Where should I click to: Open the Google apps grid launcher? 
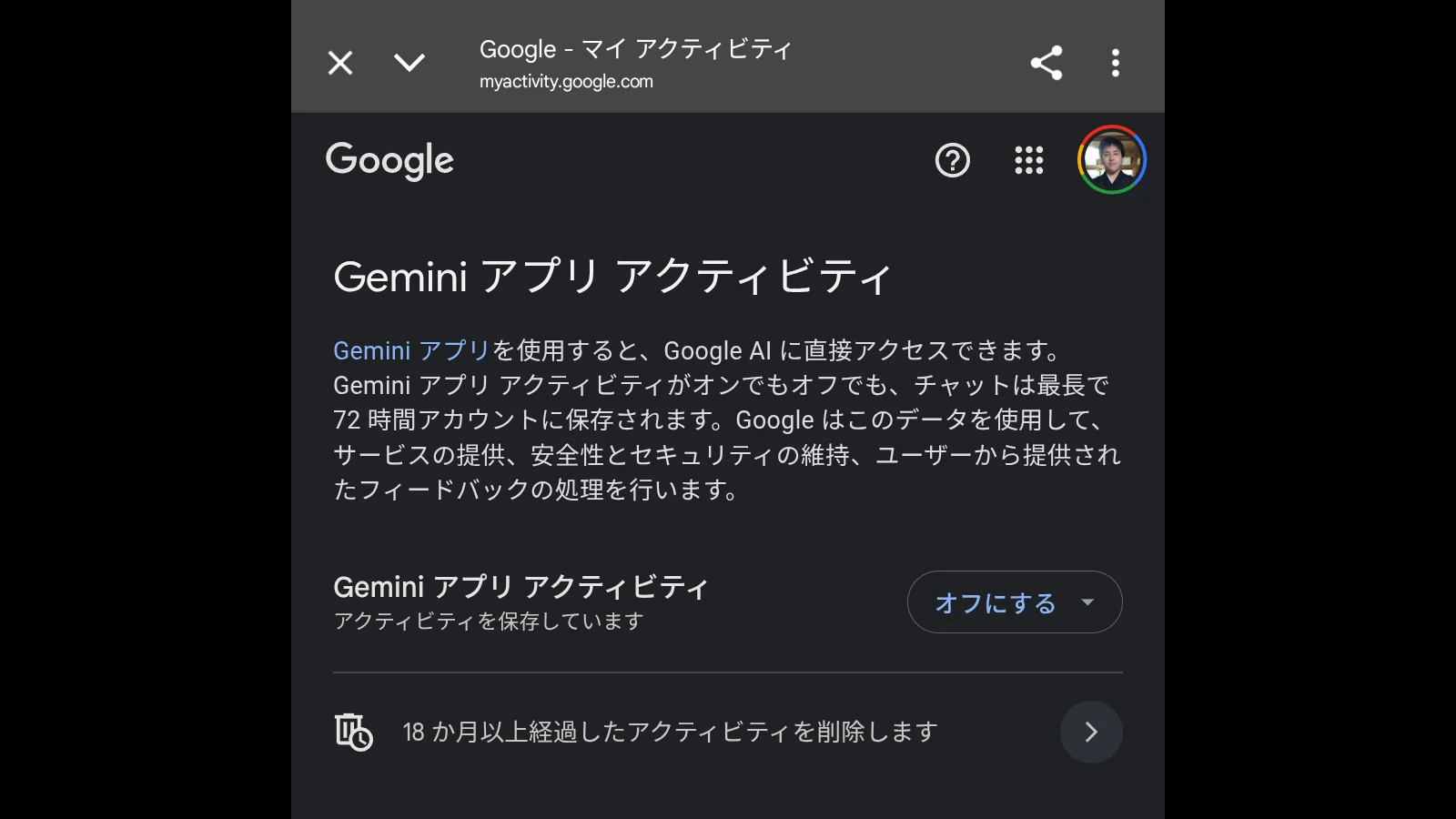click(x=1029, y=160)
